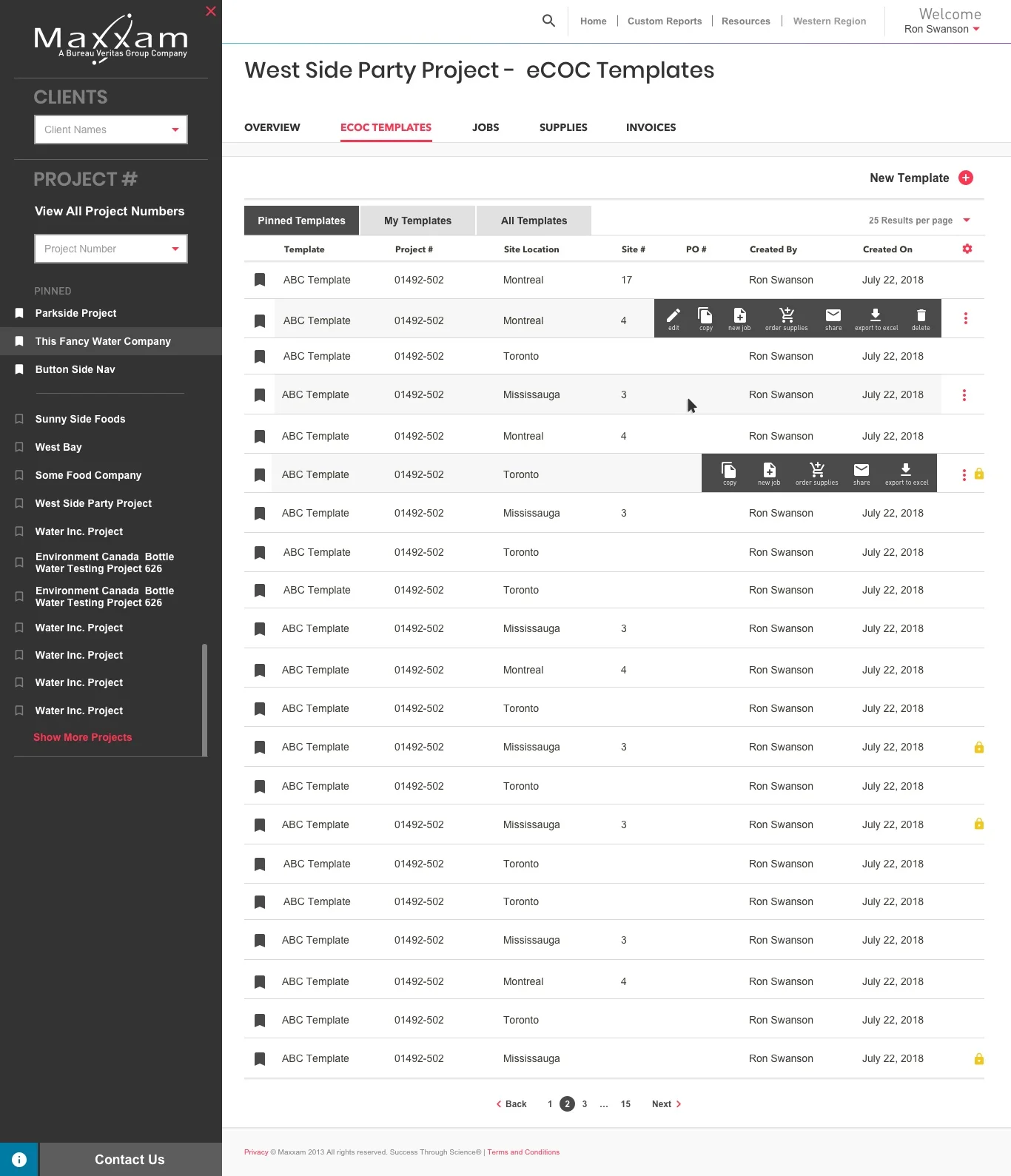Open the Client Names dropdown
The width and height of the screenshot is (1011, 1176).
tap(111, 130)
